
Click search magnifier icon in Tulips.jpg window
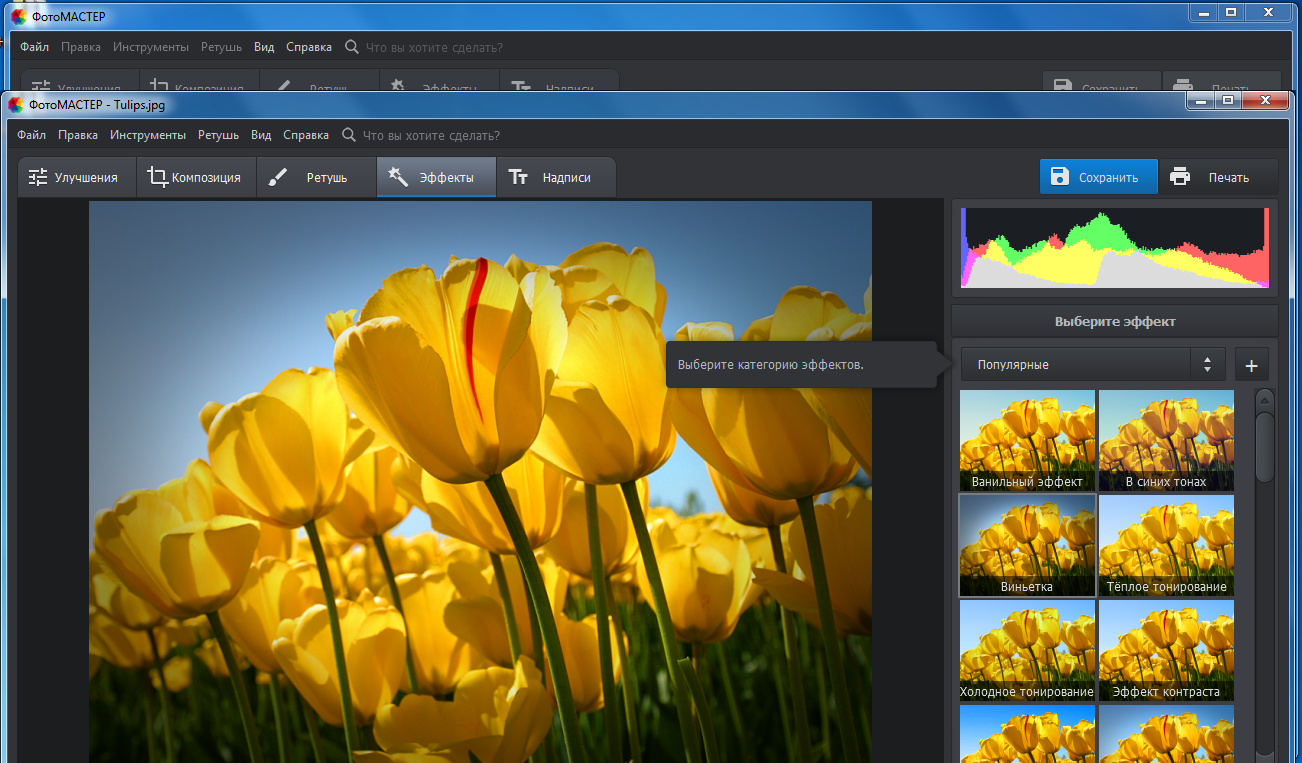pyautogui.click(x=349, y=135)
